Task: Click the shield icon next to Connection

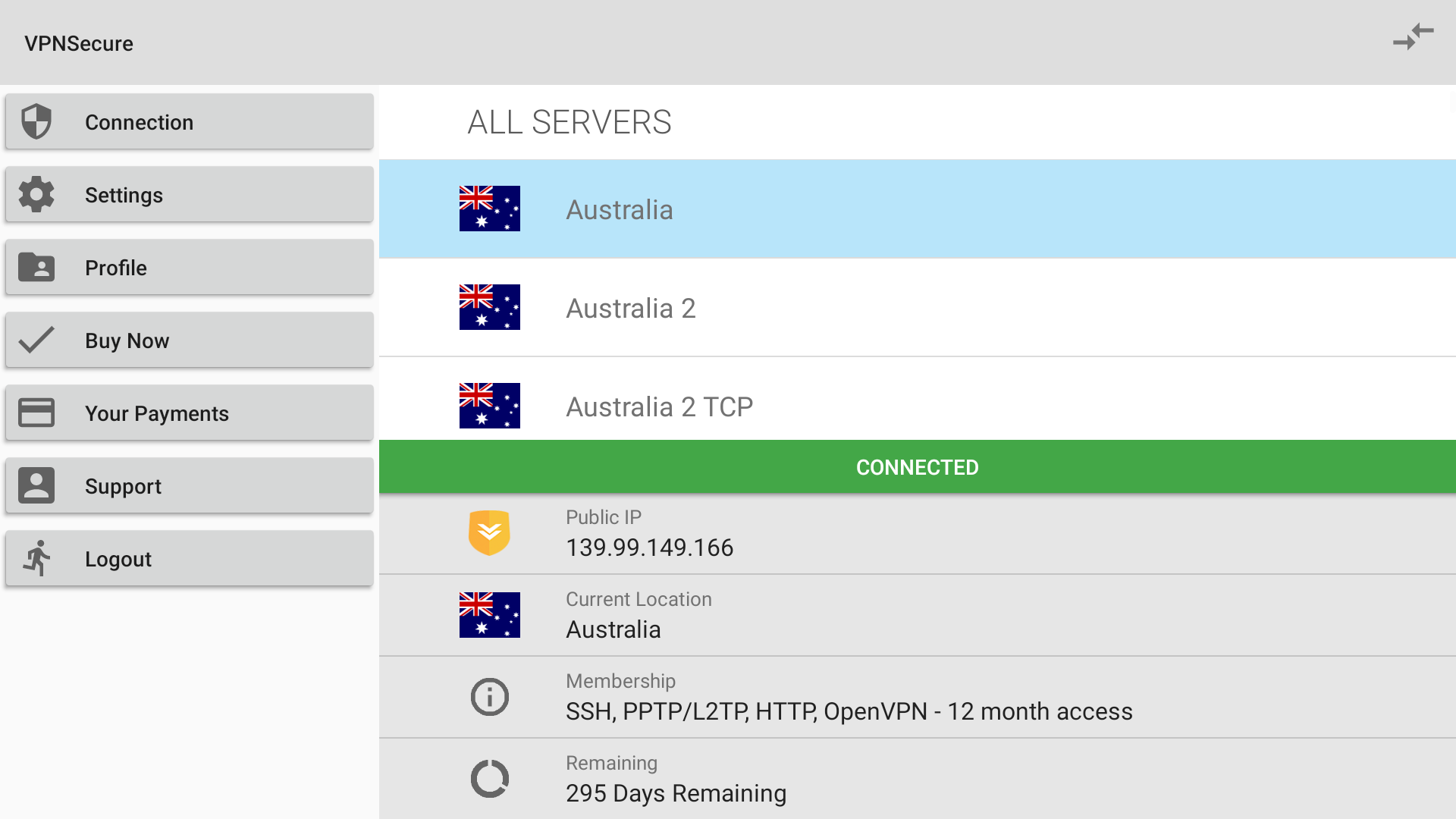Action: pyautogui.click(x=36, y=121)
